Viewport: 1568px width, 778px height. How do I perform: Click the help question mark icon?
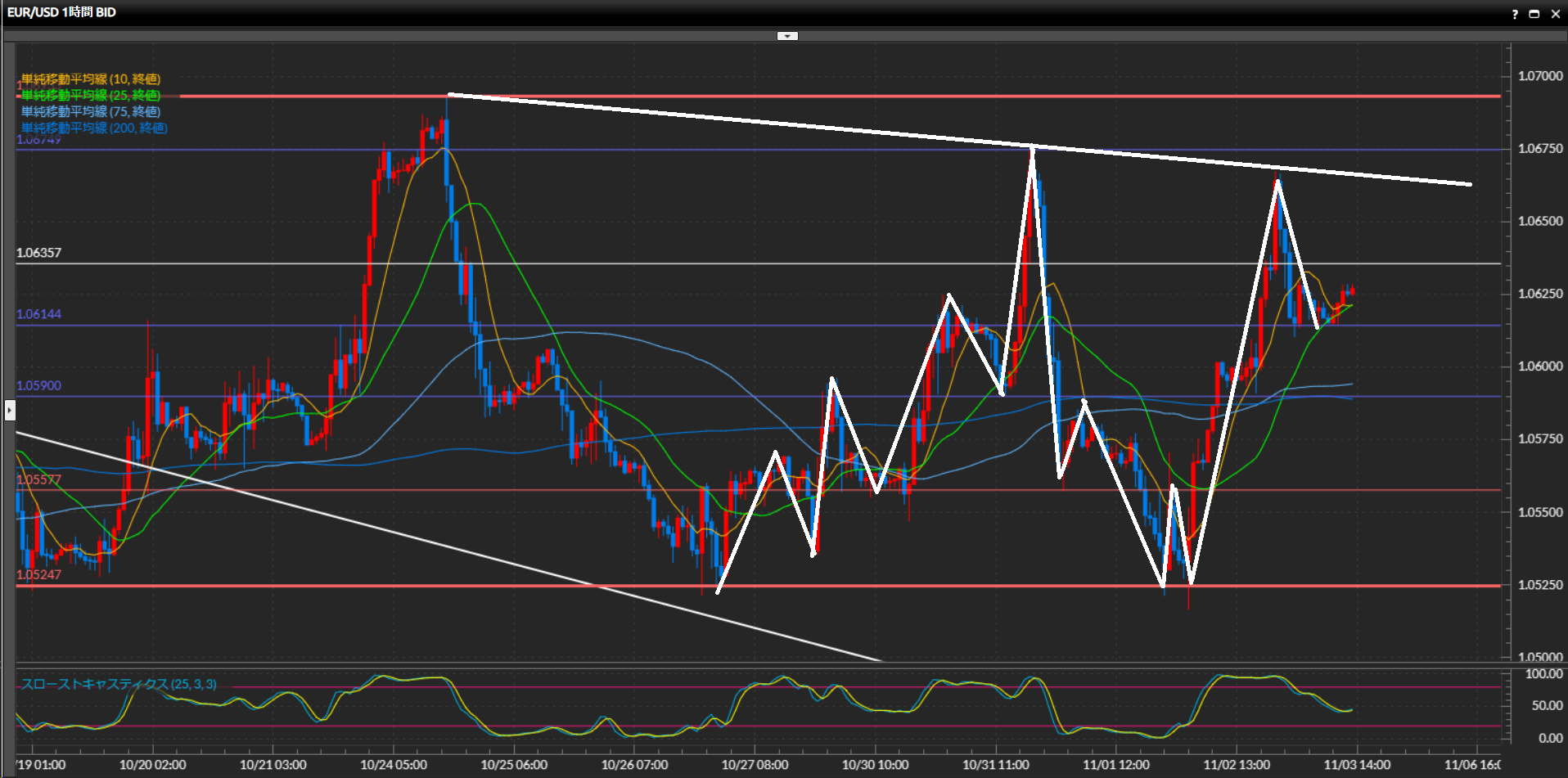(x=1515, y=14)
